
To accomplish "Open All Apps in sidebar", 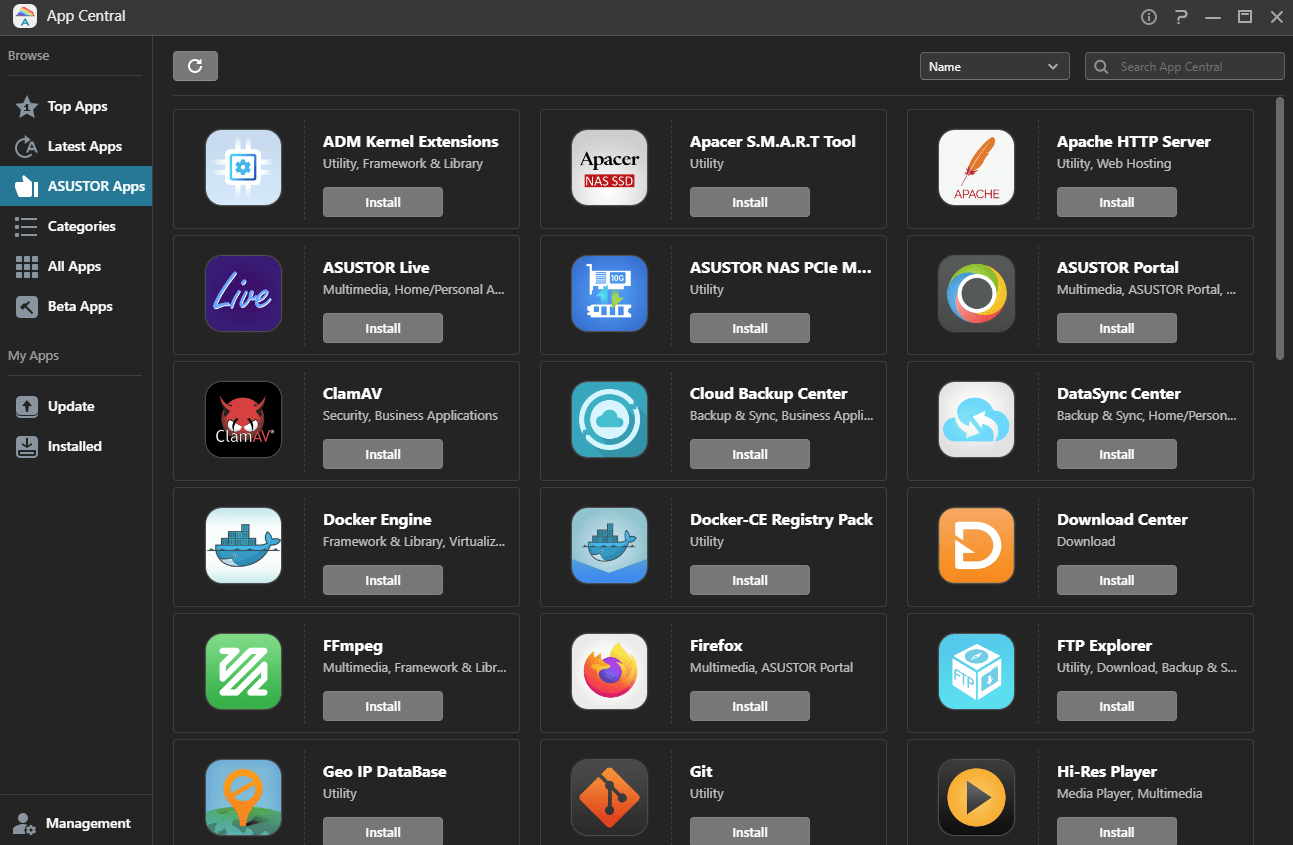I will tap(76, 266).
